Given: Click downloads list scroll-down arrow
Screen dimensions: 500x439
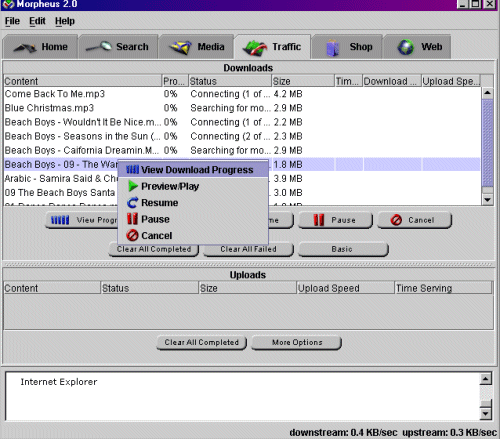Looking at the screenshot, I should [487, 199].
